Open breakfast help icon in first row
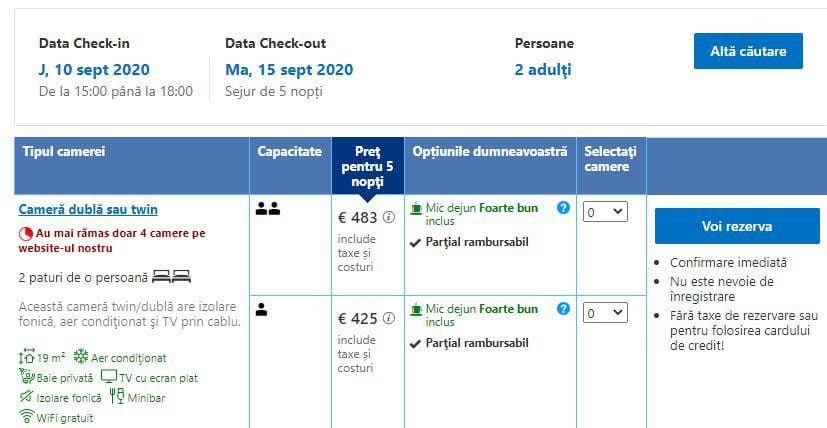827x428 pixels. click(563, 208)
